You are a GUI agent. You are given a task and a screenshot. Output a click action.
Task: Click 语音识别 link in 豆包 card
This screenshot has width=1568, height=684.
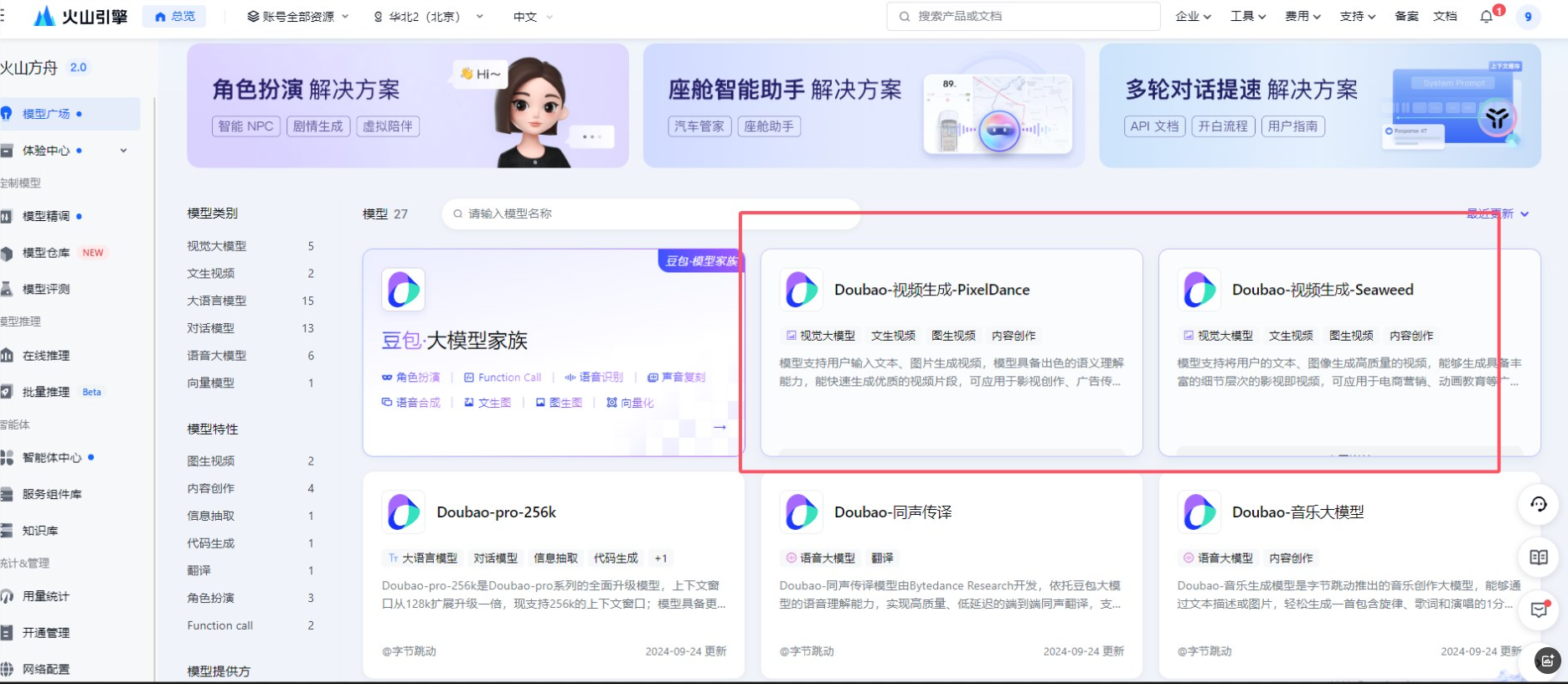pyautogui.click(x=594, y=378)
